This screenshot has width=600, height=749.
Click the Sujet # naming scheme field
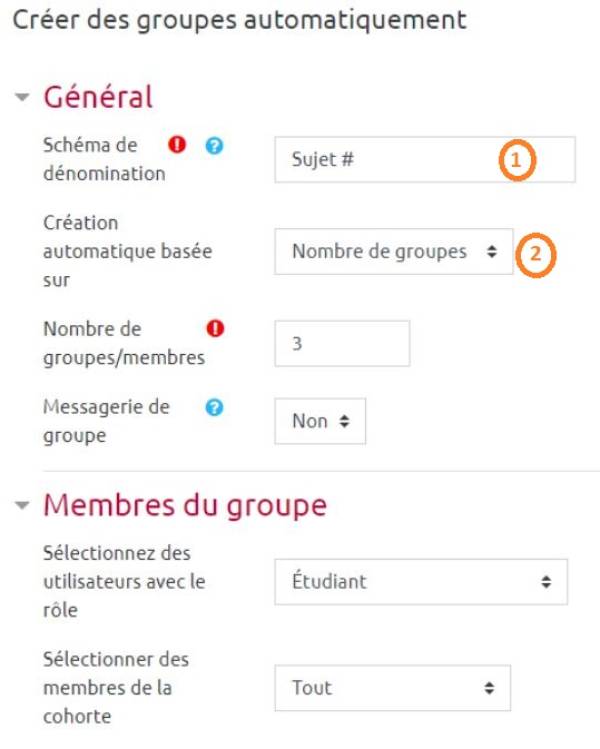pos(425,160)
